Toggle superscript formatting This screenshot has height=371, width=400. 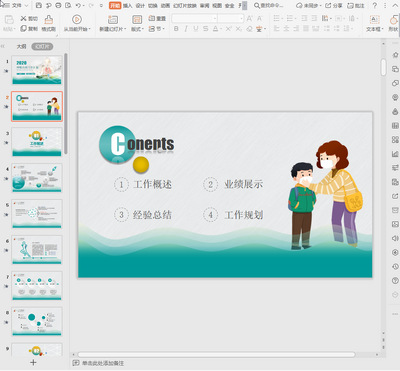coord(228,29)
